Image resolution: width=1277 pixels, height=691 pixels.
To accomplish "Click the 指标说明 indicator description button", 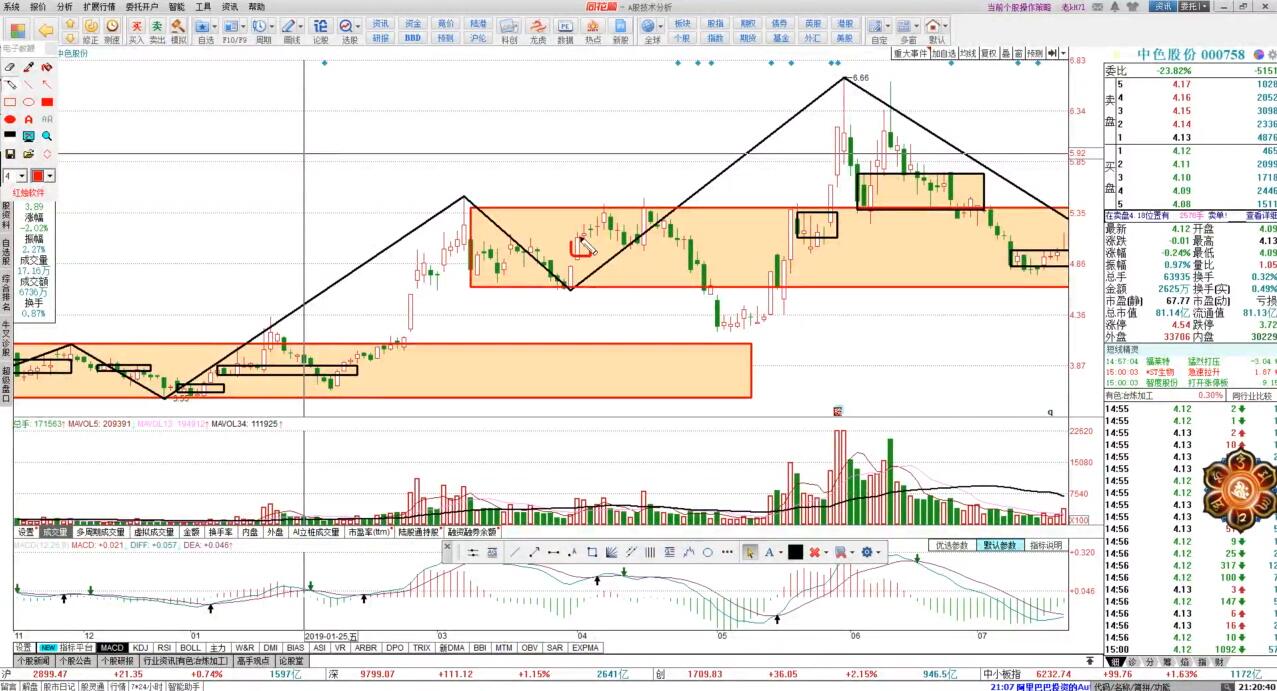I will (x=1046, y=545).
